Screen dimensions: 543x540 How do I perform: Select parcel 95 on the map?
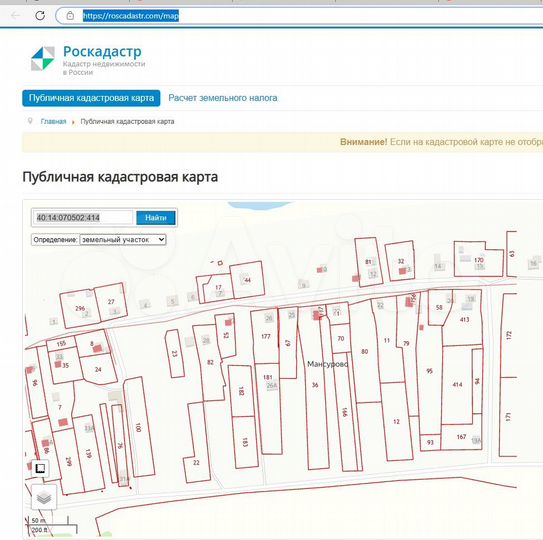429,371
